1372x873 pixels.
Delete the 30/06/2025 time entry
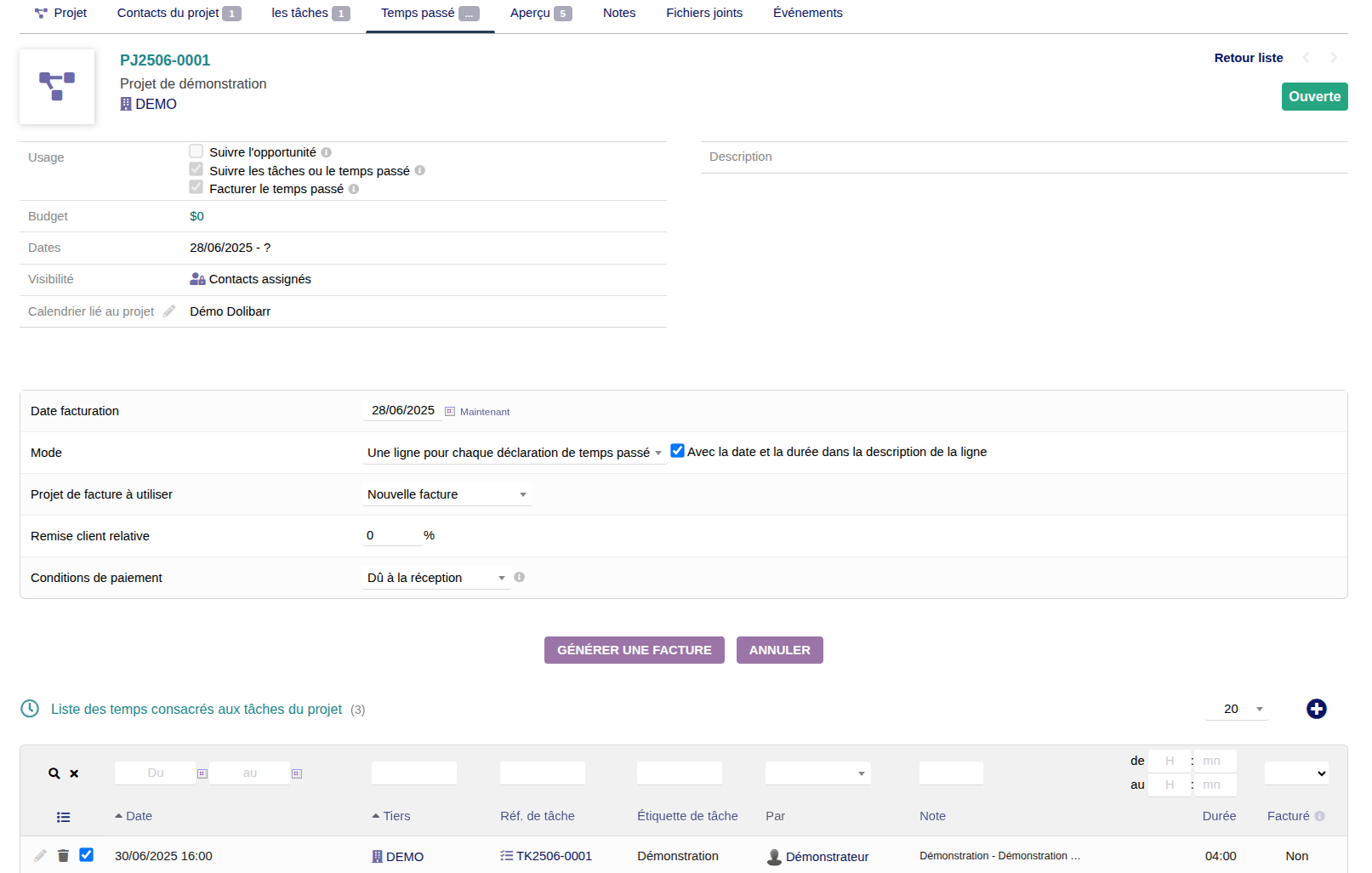pos(63,855)
